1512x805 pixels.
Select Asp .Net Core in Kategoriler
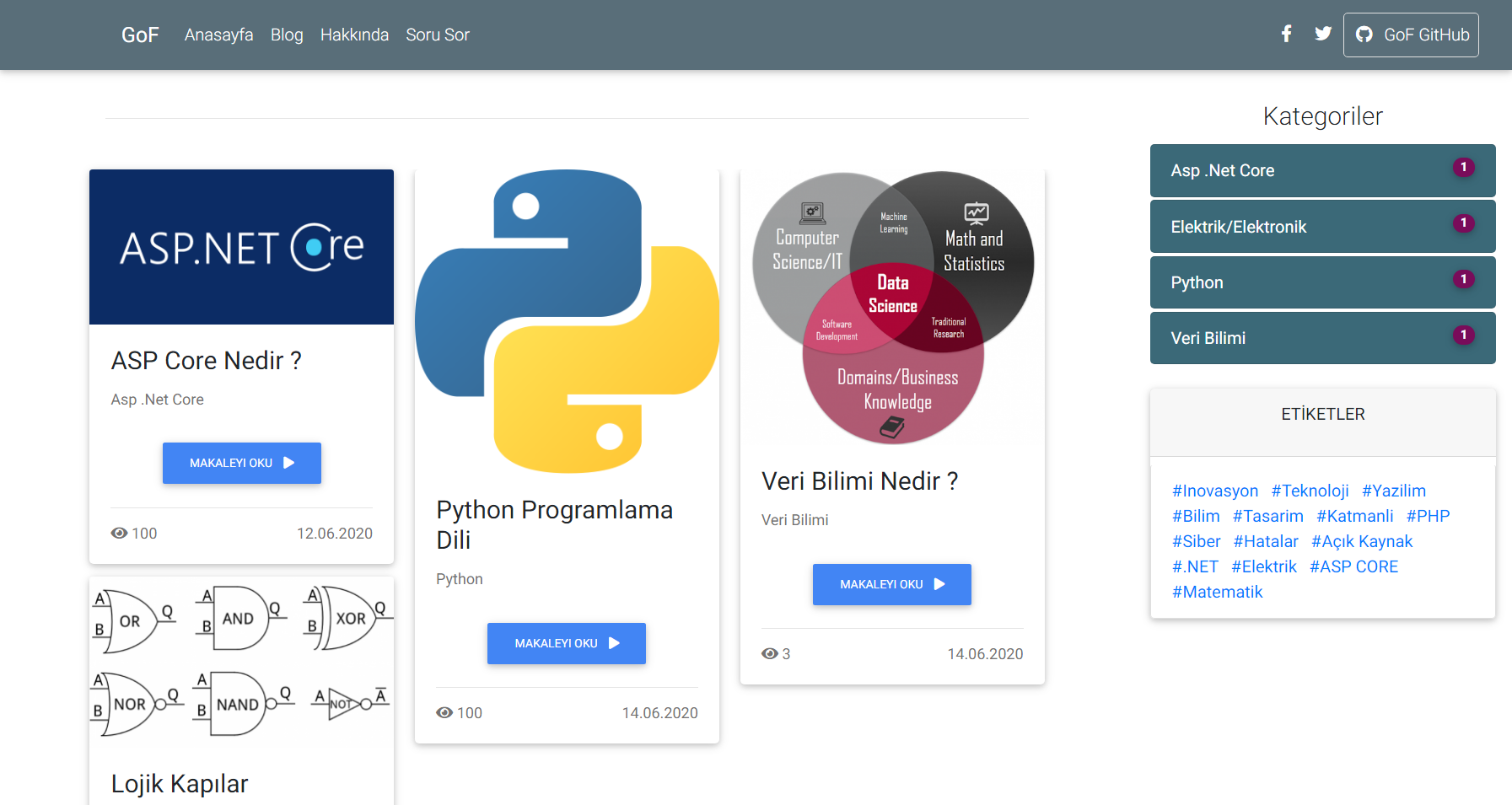point(1322,170)
